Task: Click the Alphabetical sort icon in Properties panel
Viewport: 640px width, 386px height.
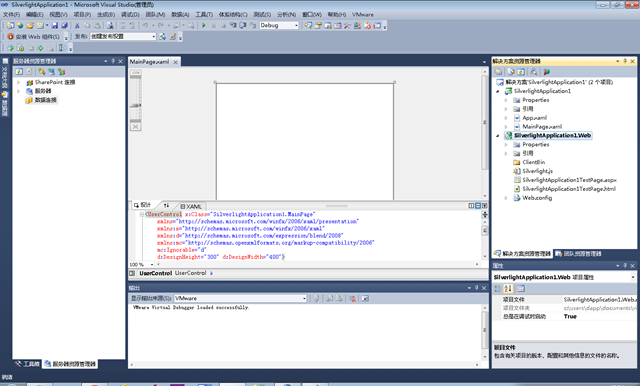Action: 508,288
